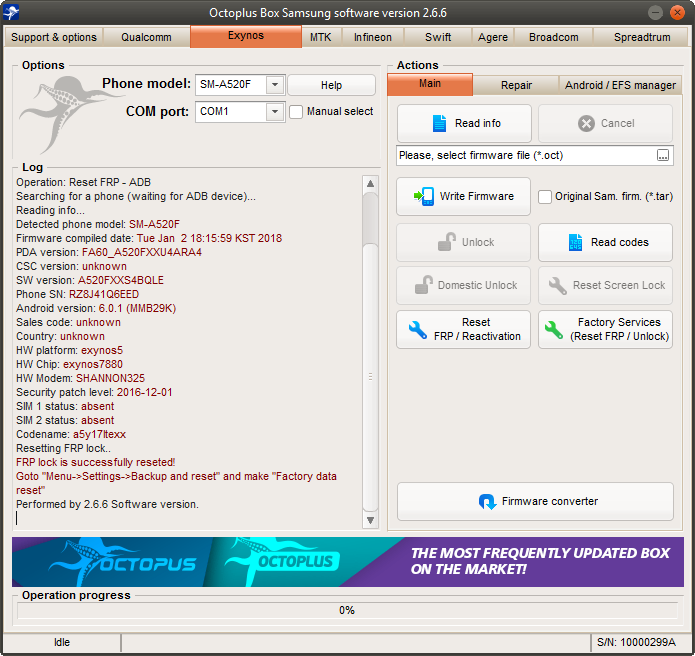Switch to the Broadcom tab
The height and width of the screenshot is (656, 695).
554,37
